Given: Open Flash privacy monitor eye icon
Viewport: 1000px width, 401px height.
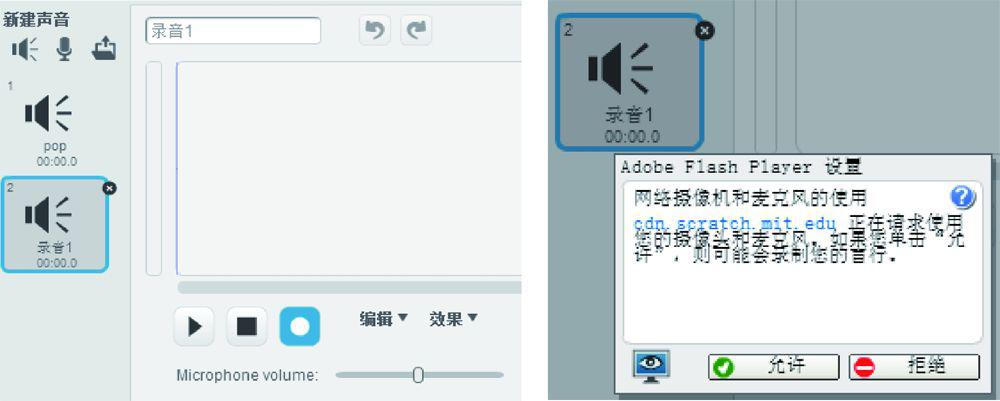Looking at the screenshot, I should (651, 367).
